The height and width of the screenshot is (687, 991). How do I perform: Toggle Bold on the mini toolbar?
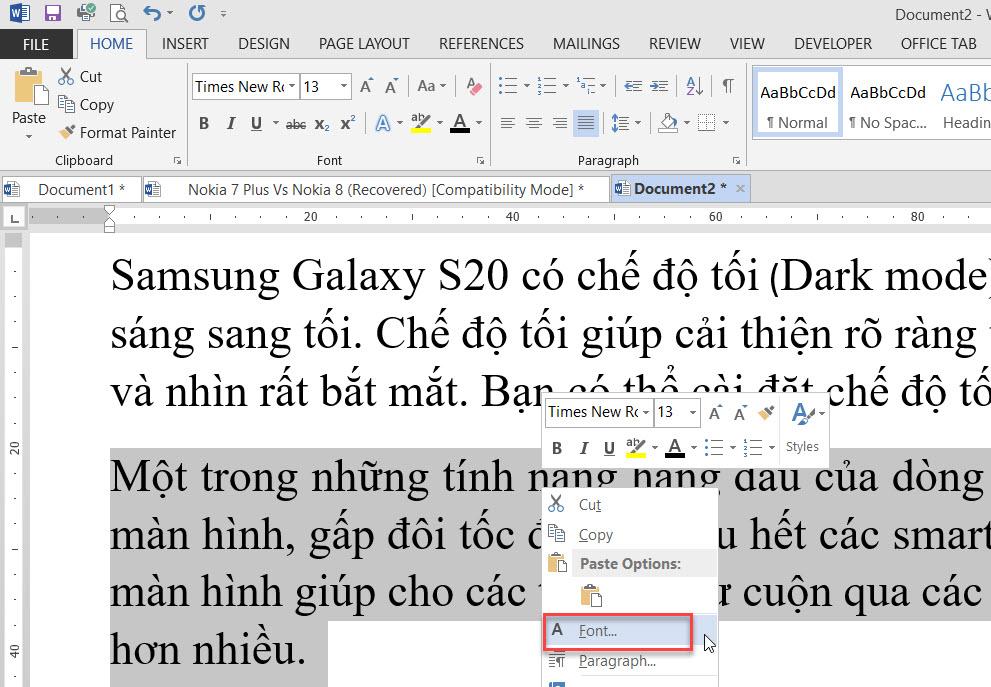[x=557, y=447]
